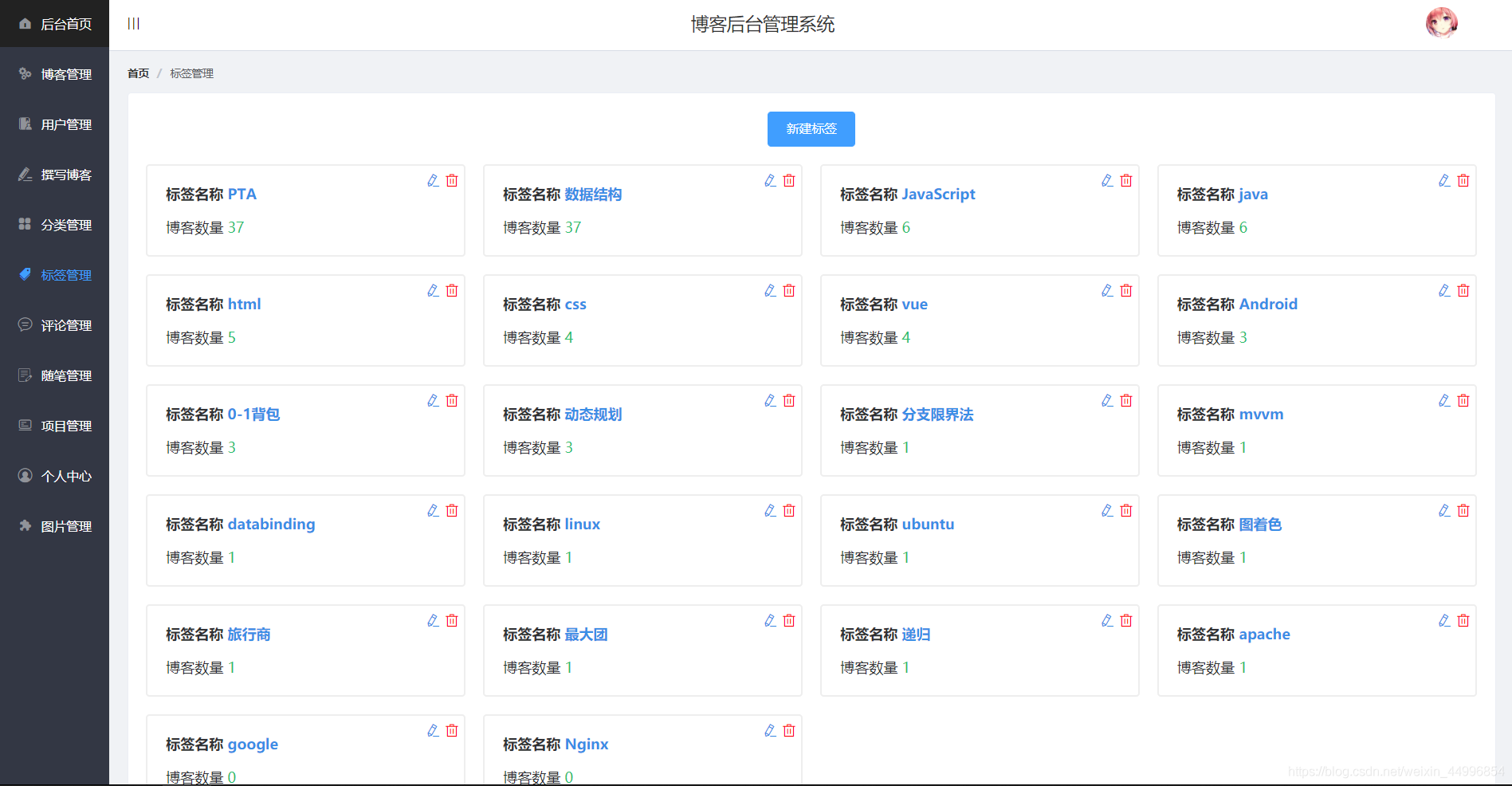
Task: Edit the databinding tag
Action: click(x=433, y=510)
